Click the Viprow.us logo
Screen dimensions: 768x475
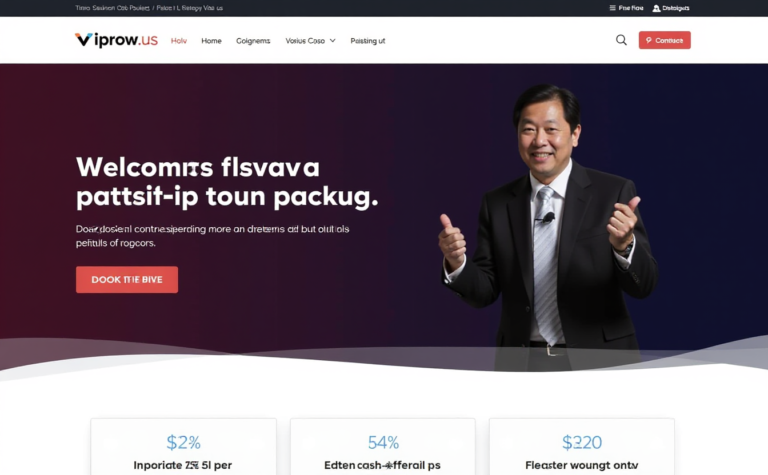coord(116,40)
